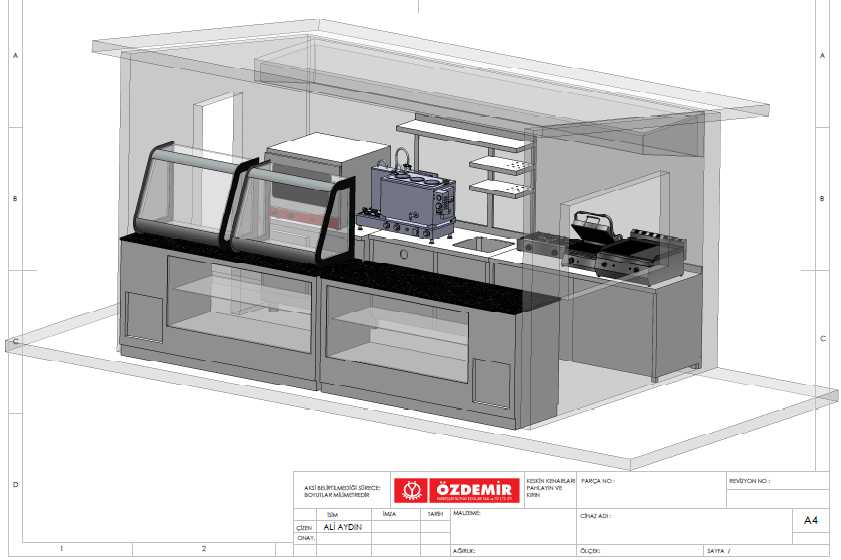Click the ALİ AYDIN name cell
This screenshot has height=560, width=841.
[342, 527]
